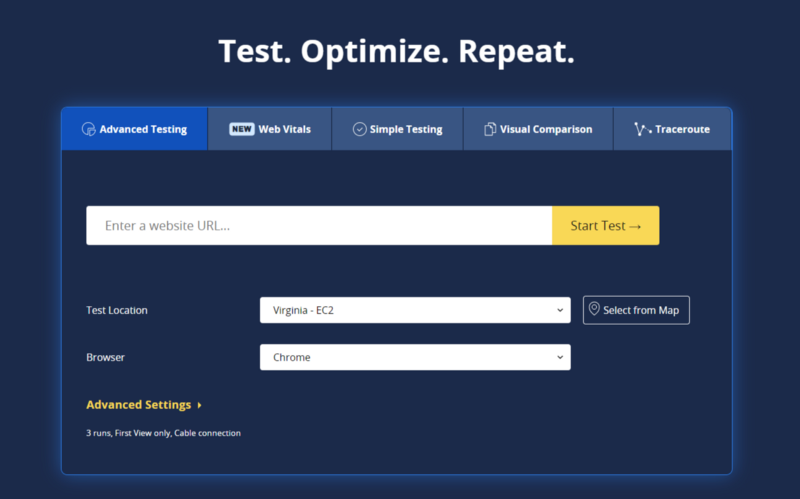Switch to the Web Vitals tab
Image resolution: width=800 pixels, height=499 pixels.
tap(270, 129)
